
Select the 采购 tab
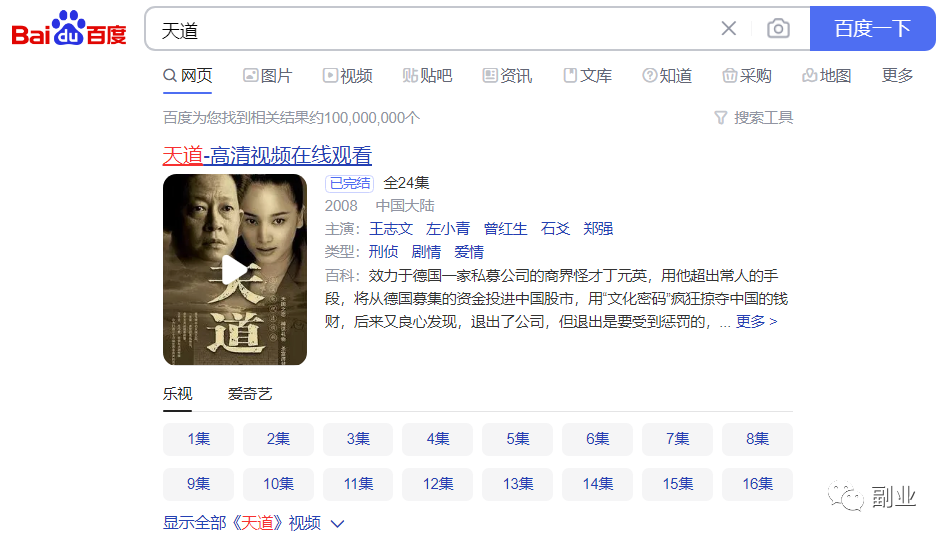747,75
